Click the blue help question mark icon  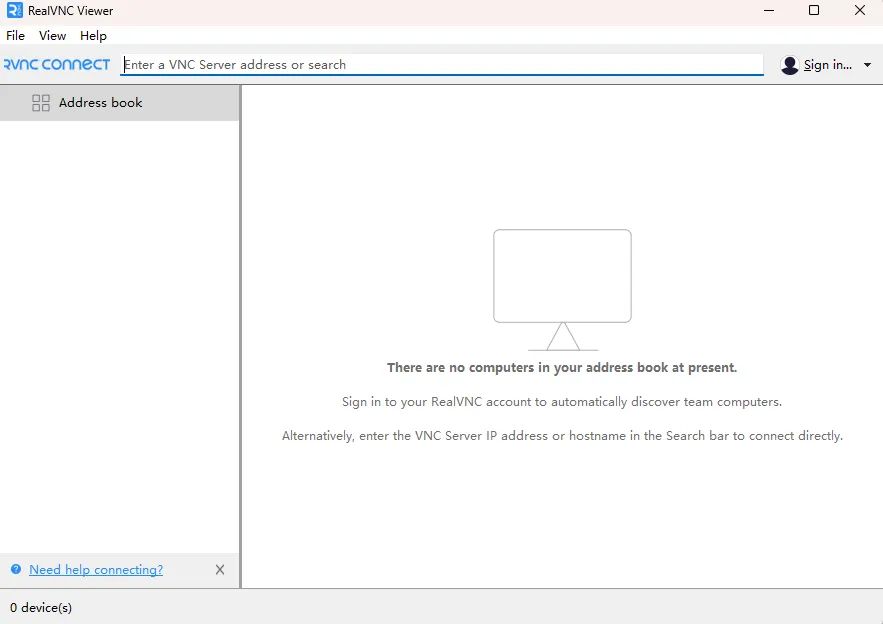(x=16, y=570)
